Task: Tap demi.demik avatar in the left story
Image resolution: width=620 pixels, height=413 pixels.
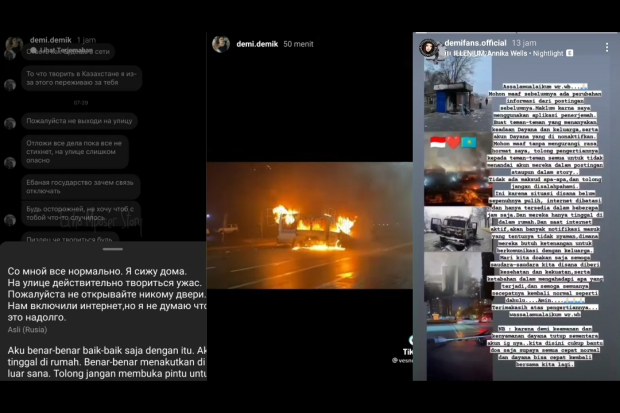Action: click(x=14, y=44)
